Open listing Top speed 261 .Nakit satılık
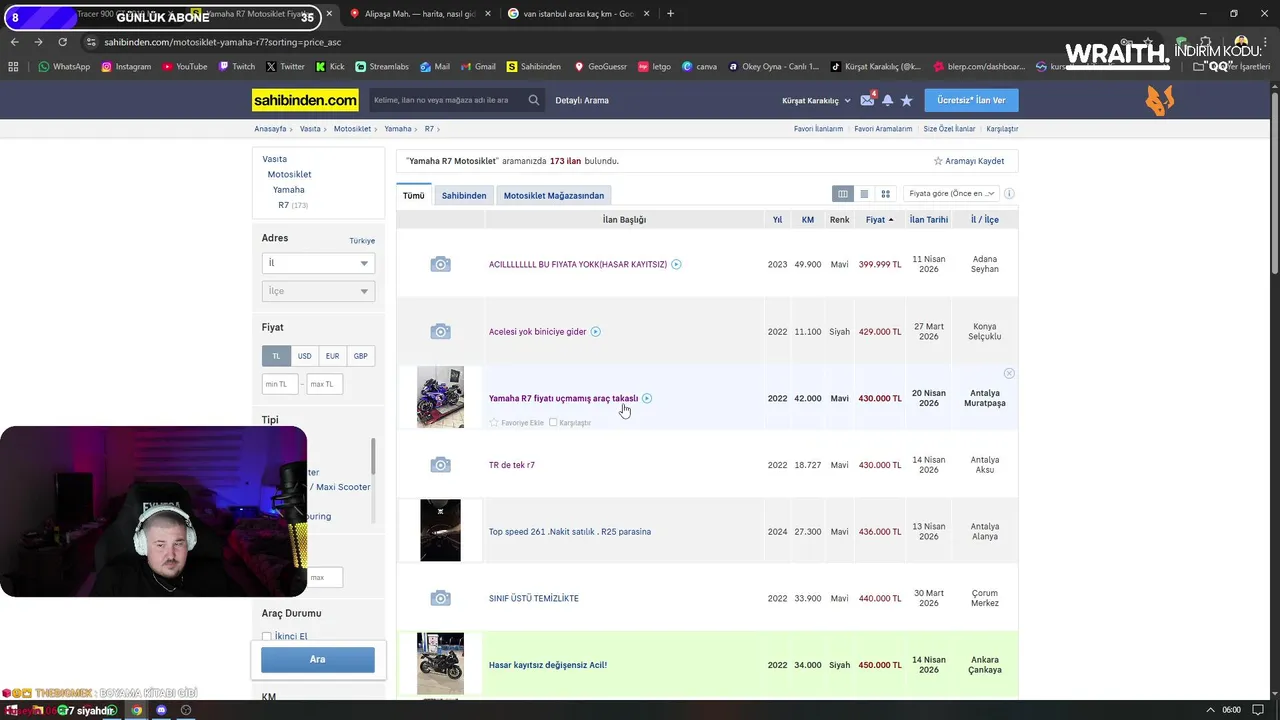The image size is (1280, 720). pos(570,532)
